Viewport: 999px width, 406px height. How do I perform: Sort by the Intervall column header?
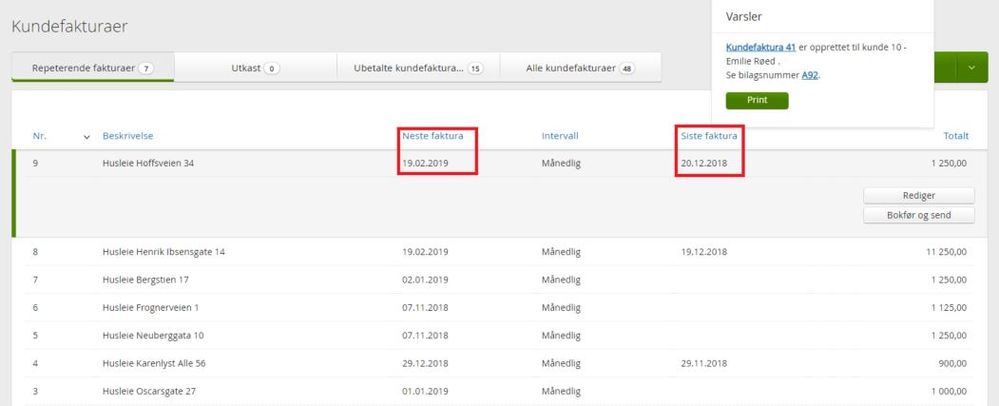[x=560, y=136]
